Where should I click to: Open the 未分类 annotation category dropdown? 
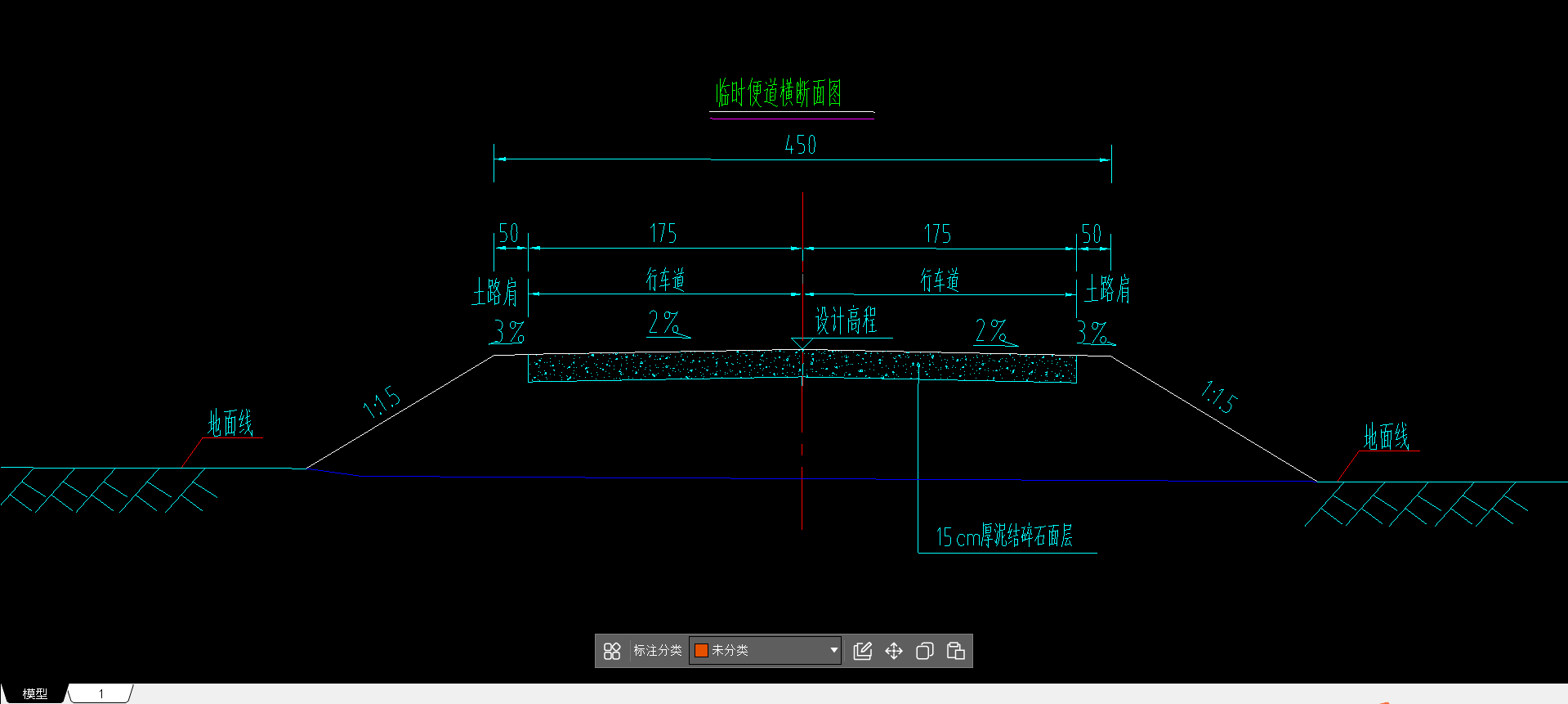point(766,650)
